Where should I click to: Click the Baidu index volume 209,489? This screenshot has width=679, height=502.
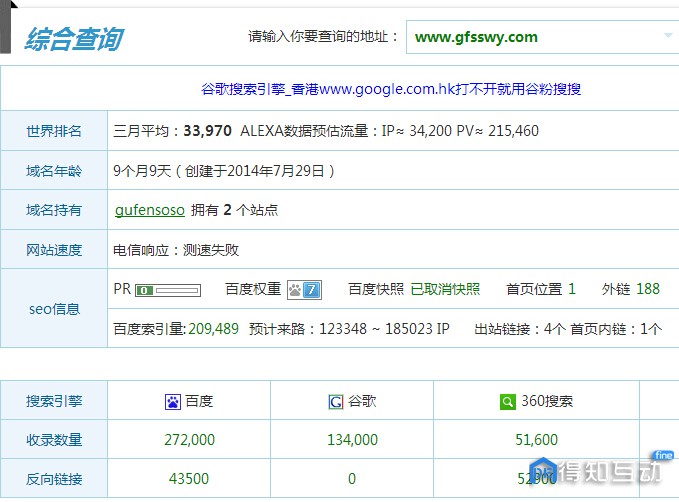[x=213, y=329]
